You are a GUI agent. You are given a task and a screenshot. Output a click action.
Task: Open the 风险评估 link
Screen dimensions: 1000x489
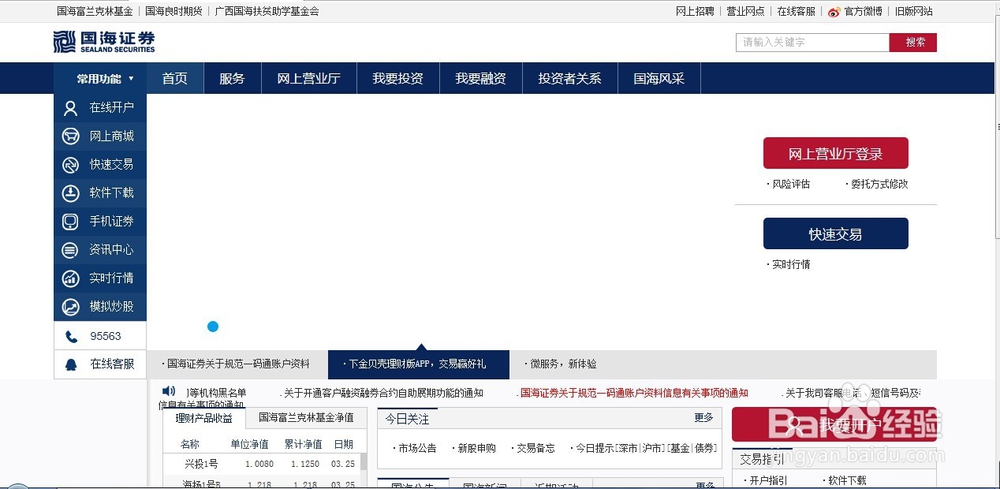pos(791,184)
